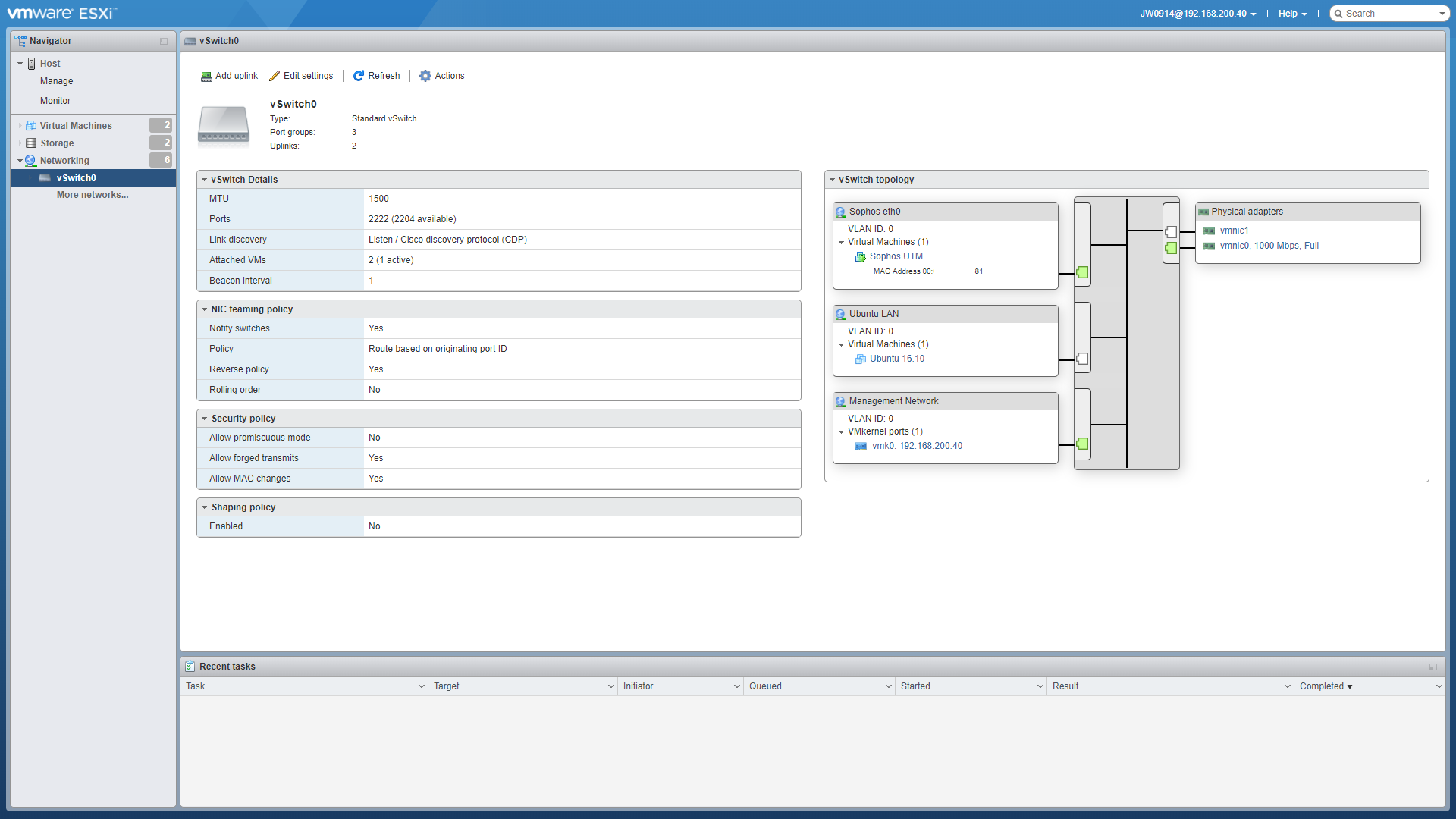Click the Sophos UTM virtual machine icon
The image size is (1456, 819).
tap(861, 257)
